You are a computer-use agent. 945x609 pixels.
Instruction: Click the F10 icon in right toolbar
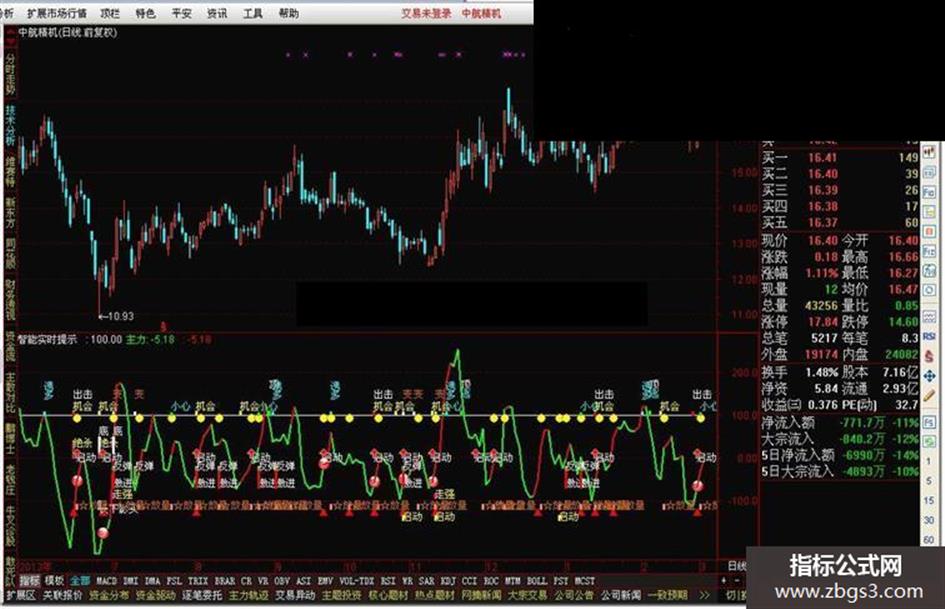[929, 250]
